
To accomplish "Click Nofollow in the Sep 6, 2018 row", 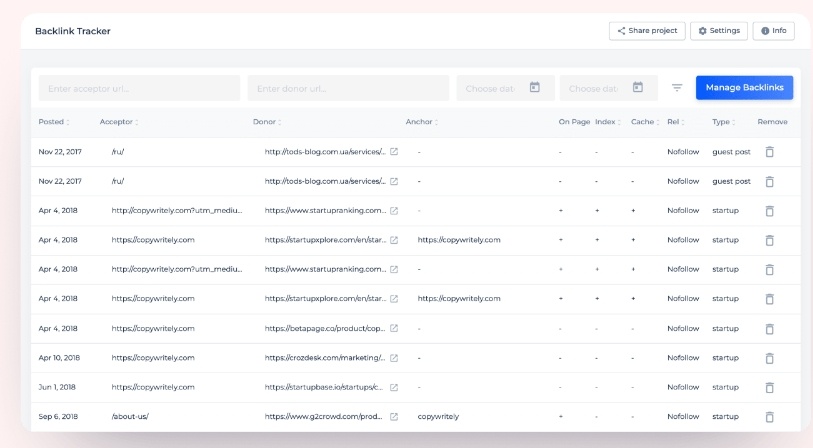I will tap(683, 416).
